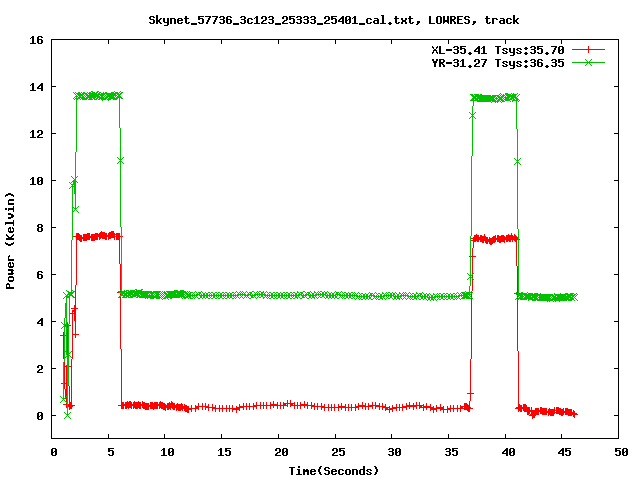This screenshot has height=480, width=640.
Task: Click the Power (Kelvin) y-axis label
Action: (10, 241)
